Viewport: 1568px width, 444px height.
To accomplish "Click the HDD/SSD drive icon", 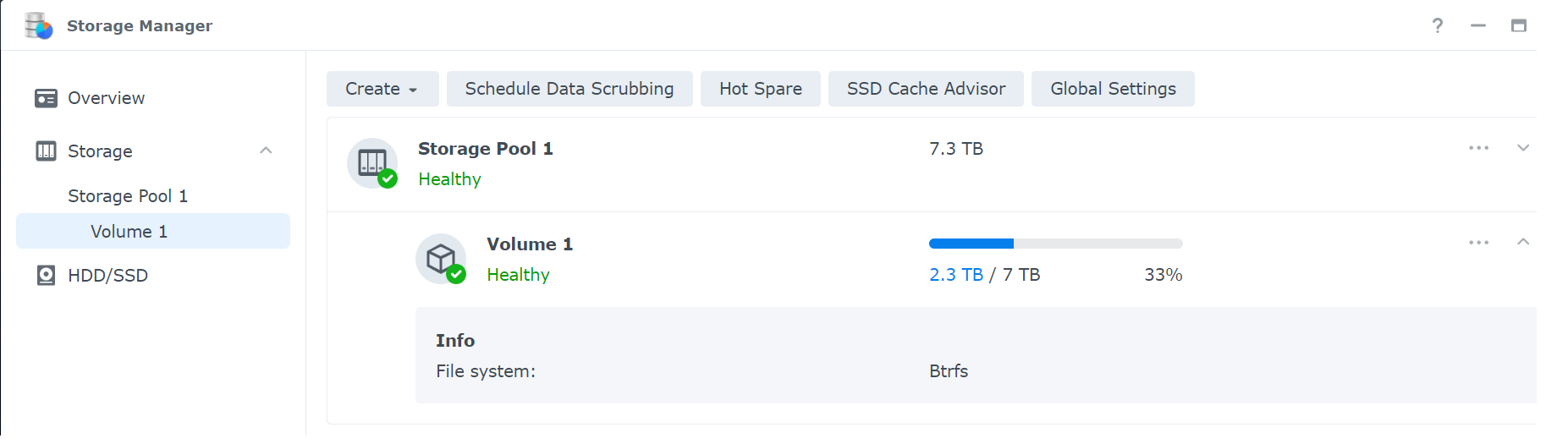I will pyautogui.click(x=46, y=276).
